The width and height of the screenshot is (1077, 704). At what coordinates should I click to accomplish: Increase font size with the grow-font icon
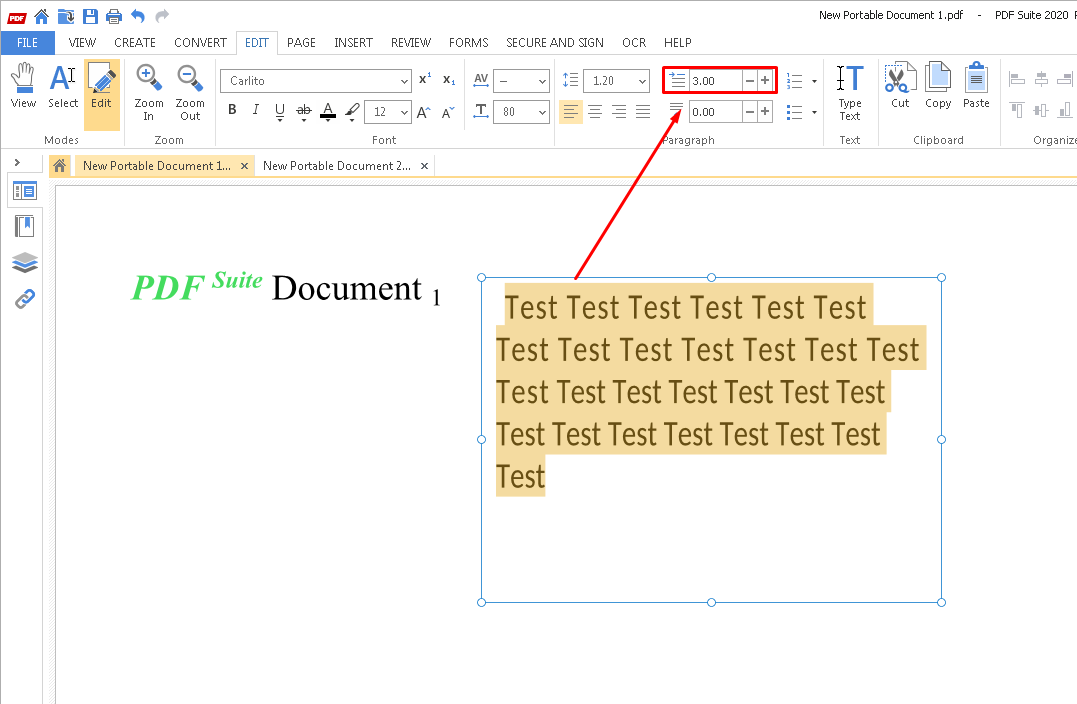pyautogui.click(x=424, y=112)
